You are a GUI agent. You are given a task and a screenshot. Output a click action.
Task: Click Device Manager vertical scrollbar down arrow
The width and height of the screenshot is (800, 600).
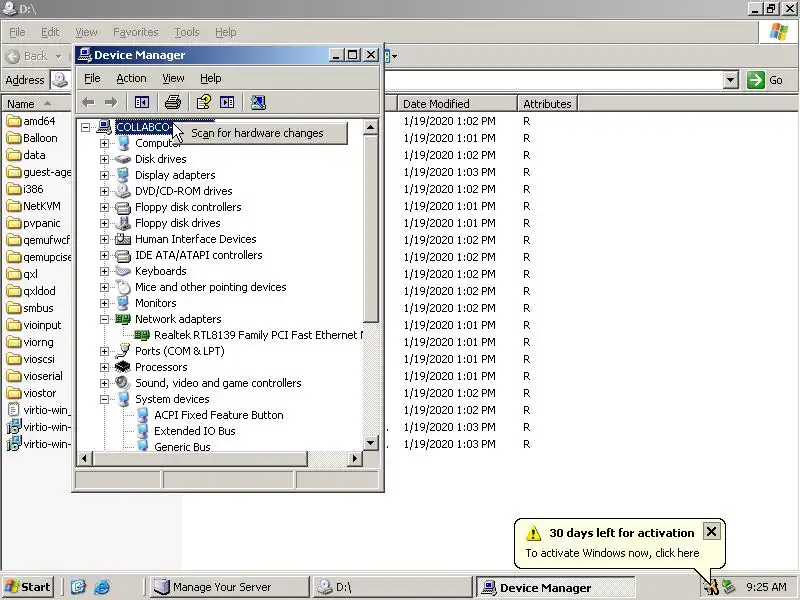pyautogui.click(x=371, y=443)
